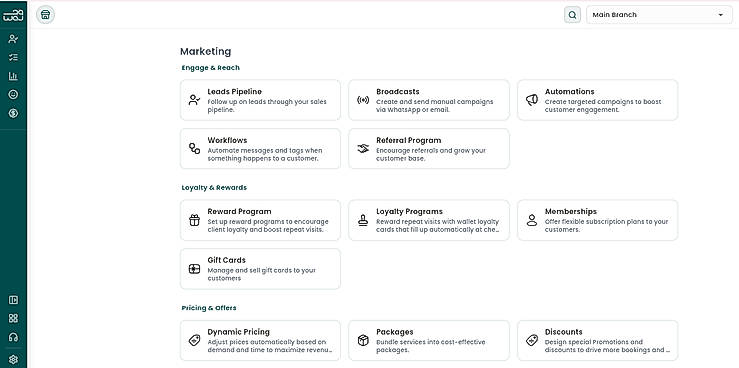Open the Discounts card title
Viewport: 739px width, 368px height.
tap(563, 332)
